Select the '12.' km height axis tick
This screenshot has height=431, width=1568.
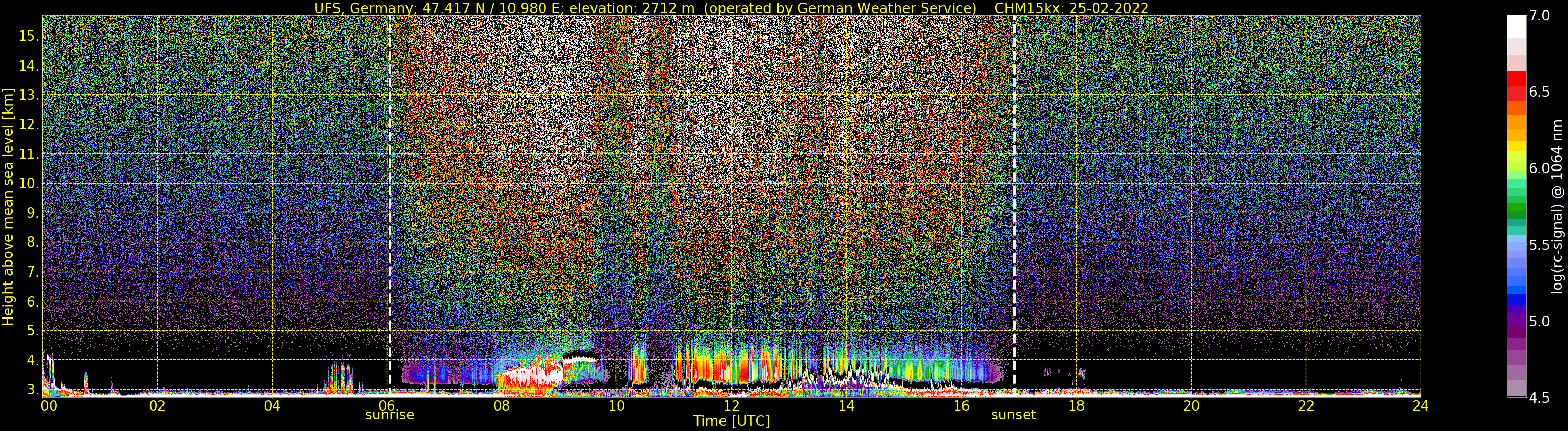29,124
